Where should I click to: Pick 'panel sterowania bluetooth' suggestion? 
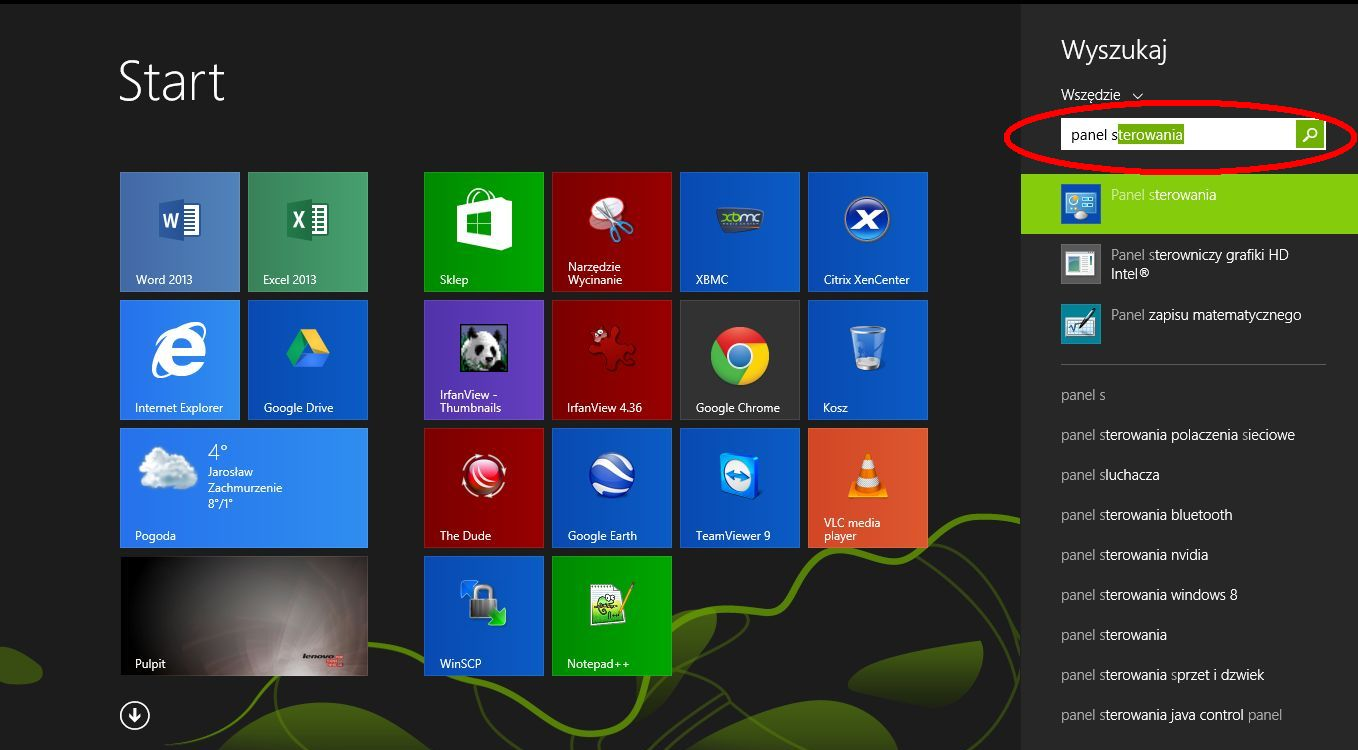pyautogui.click(x=1146, y=515)
